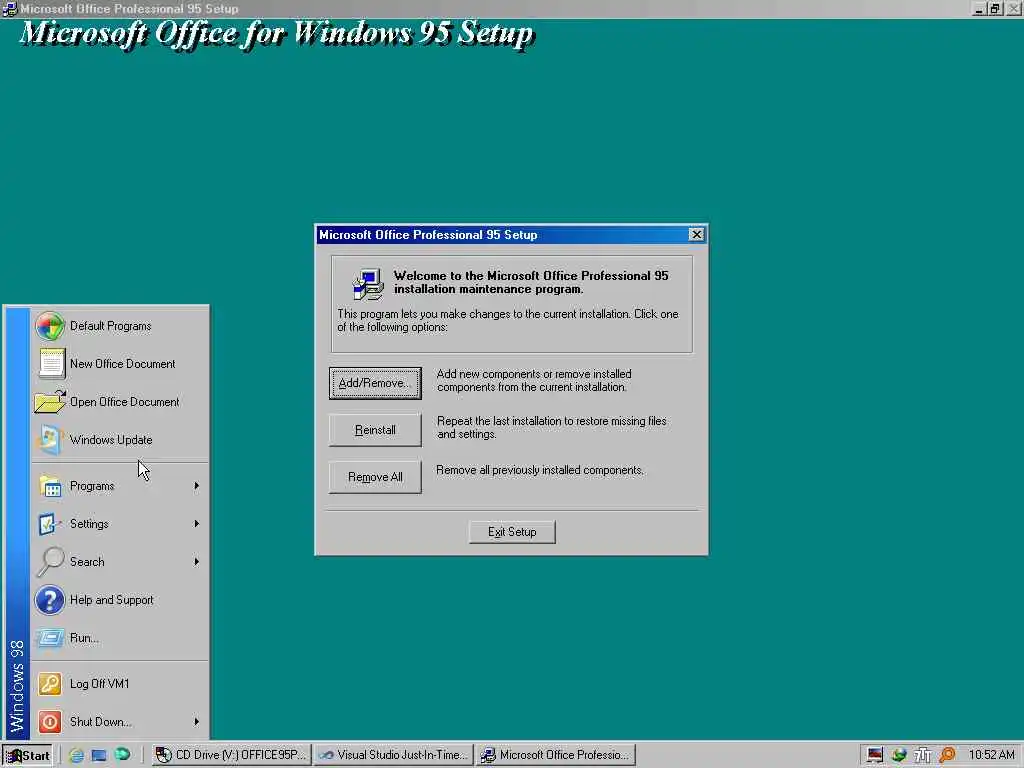Click the Search menu entry
Viewport: 1024px width, 768px height.
pyautogui.click(x=120, y=562)
